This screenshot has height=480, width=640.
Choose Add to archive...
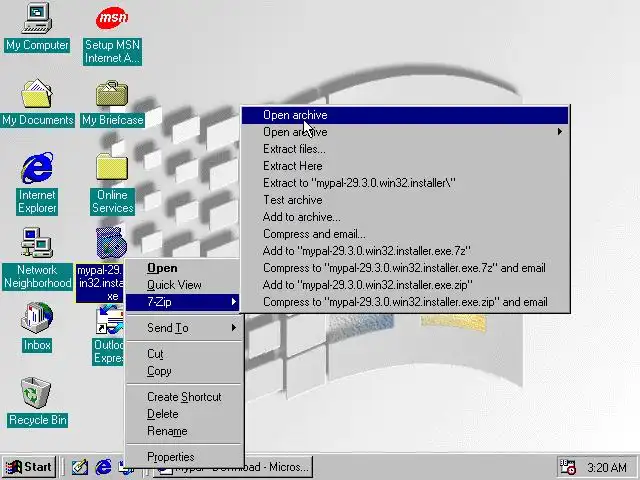click(405, 217)
